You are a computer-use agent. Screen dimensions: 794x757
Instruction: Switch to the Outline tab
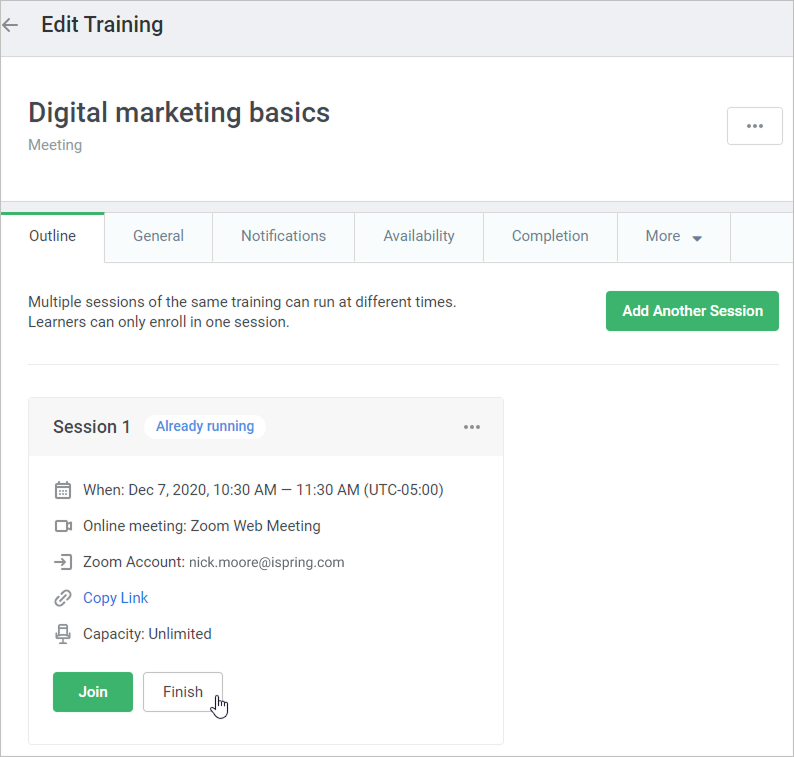[52, 237]
